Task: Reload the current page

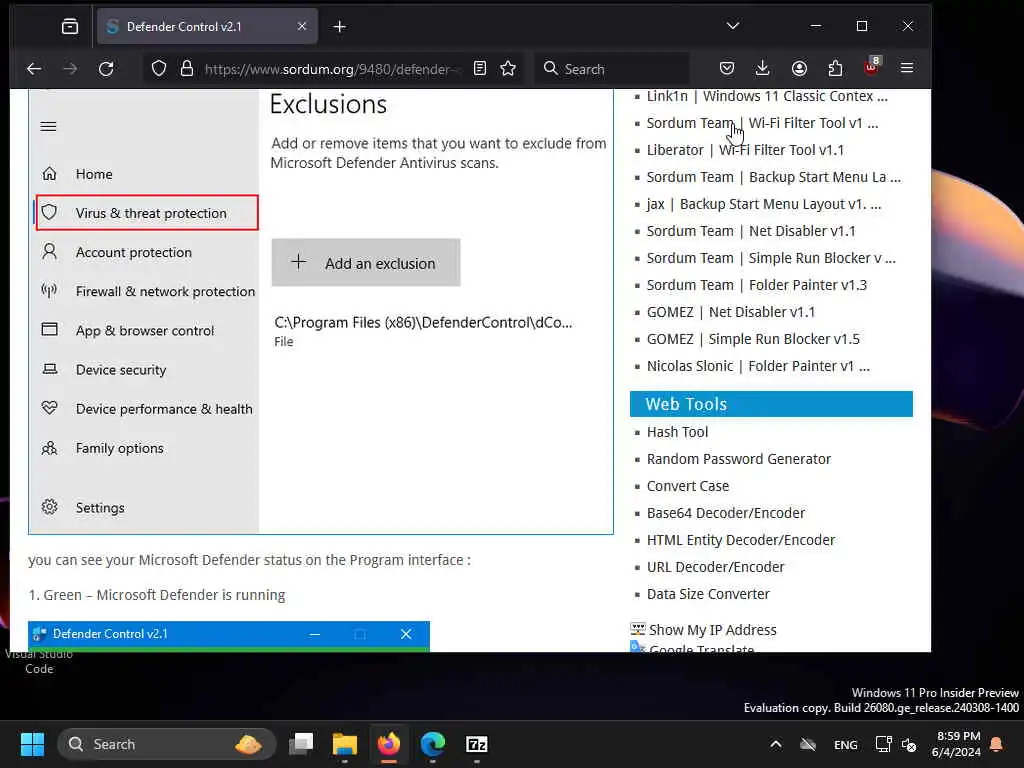Action: coord(106,69)
